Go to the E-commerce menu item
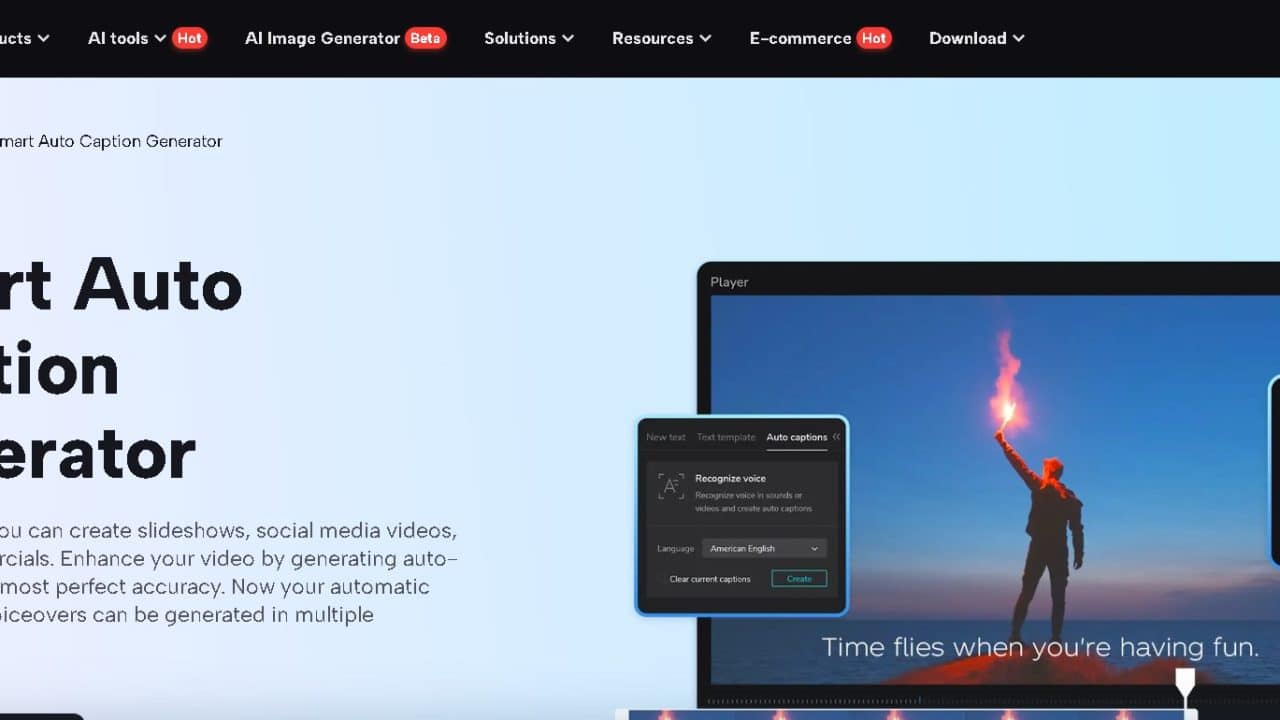Viewport: 1280px width, 720px height. [x=800, y=38]
